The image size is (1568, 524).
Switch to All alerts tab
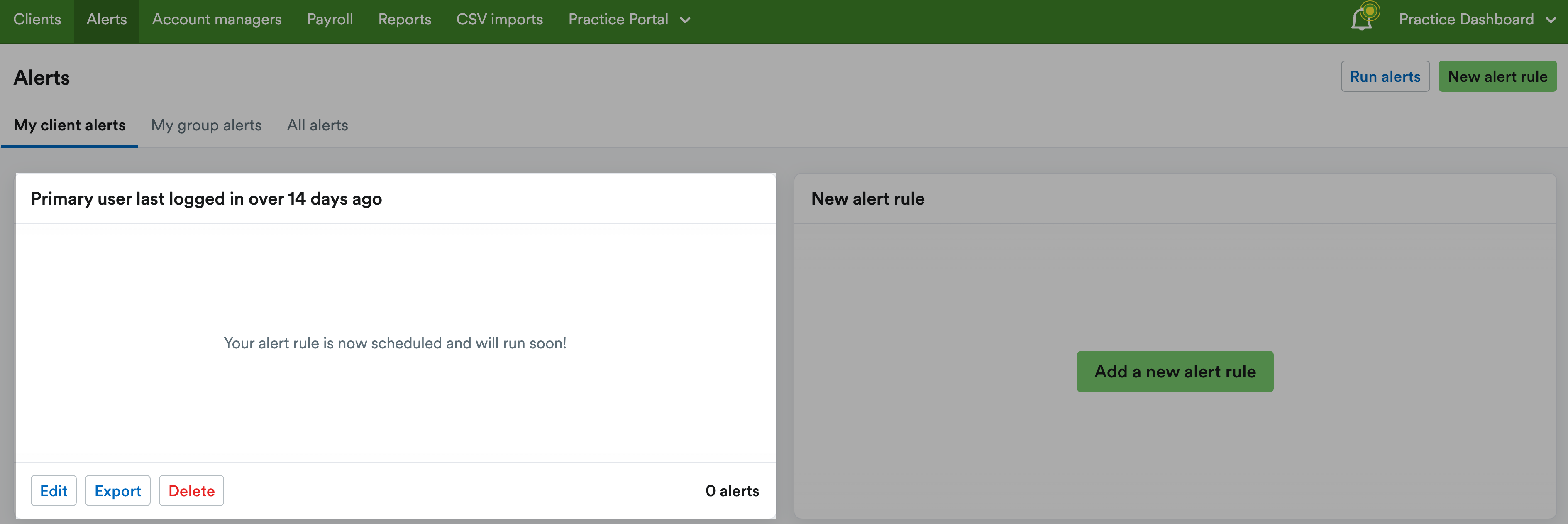318,125
